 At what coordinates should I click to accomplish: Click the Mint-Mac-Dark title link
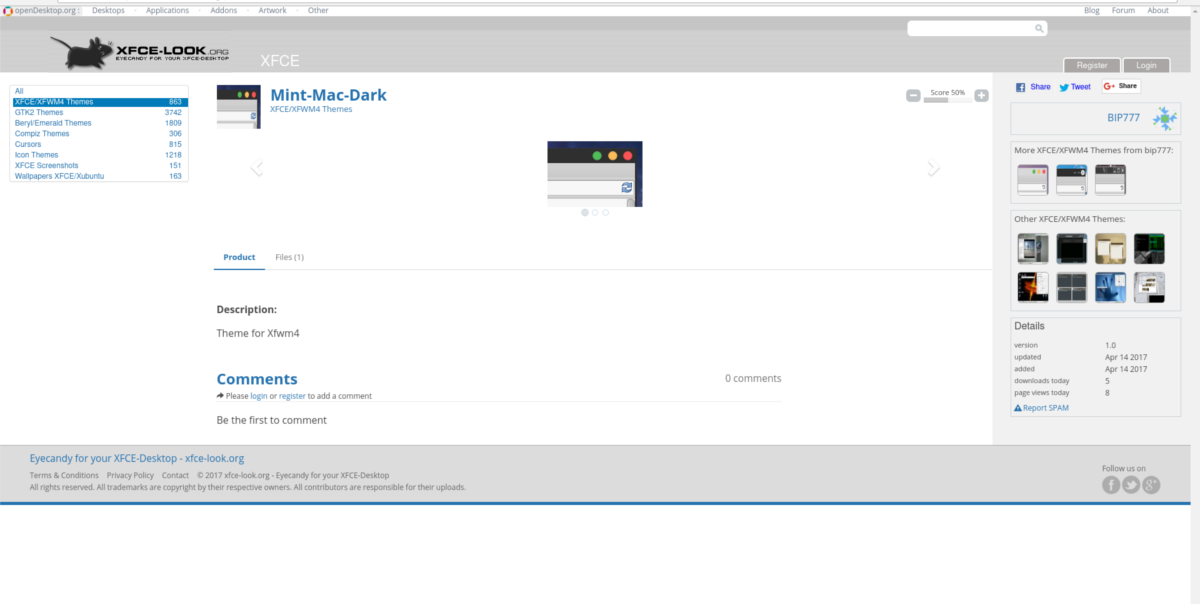(x=328, y=95)
